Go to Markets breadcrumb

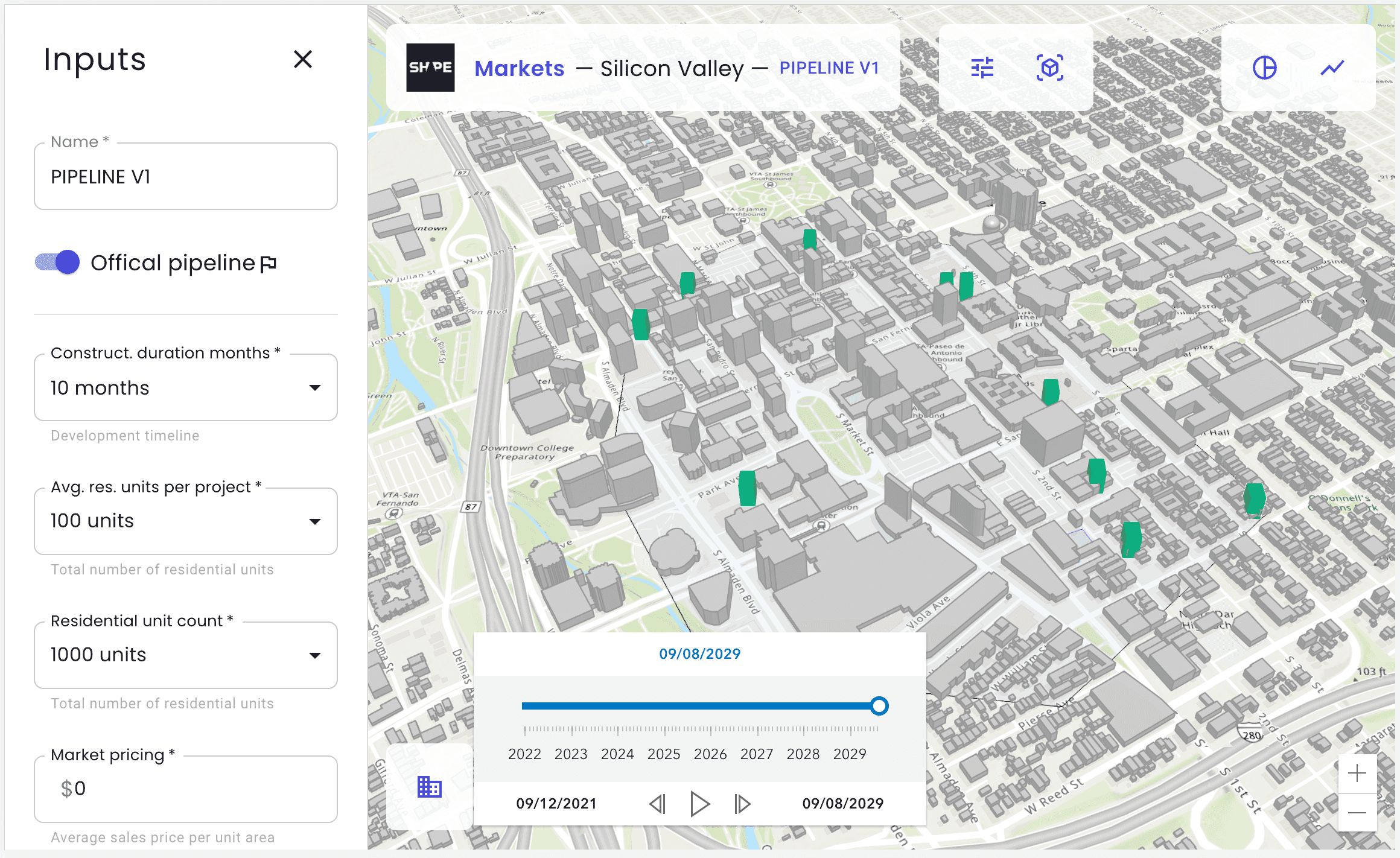click(x=519, y=68)
